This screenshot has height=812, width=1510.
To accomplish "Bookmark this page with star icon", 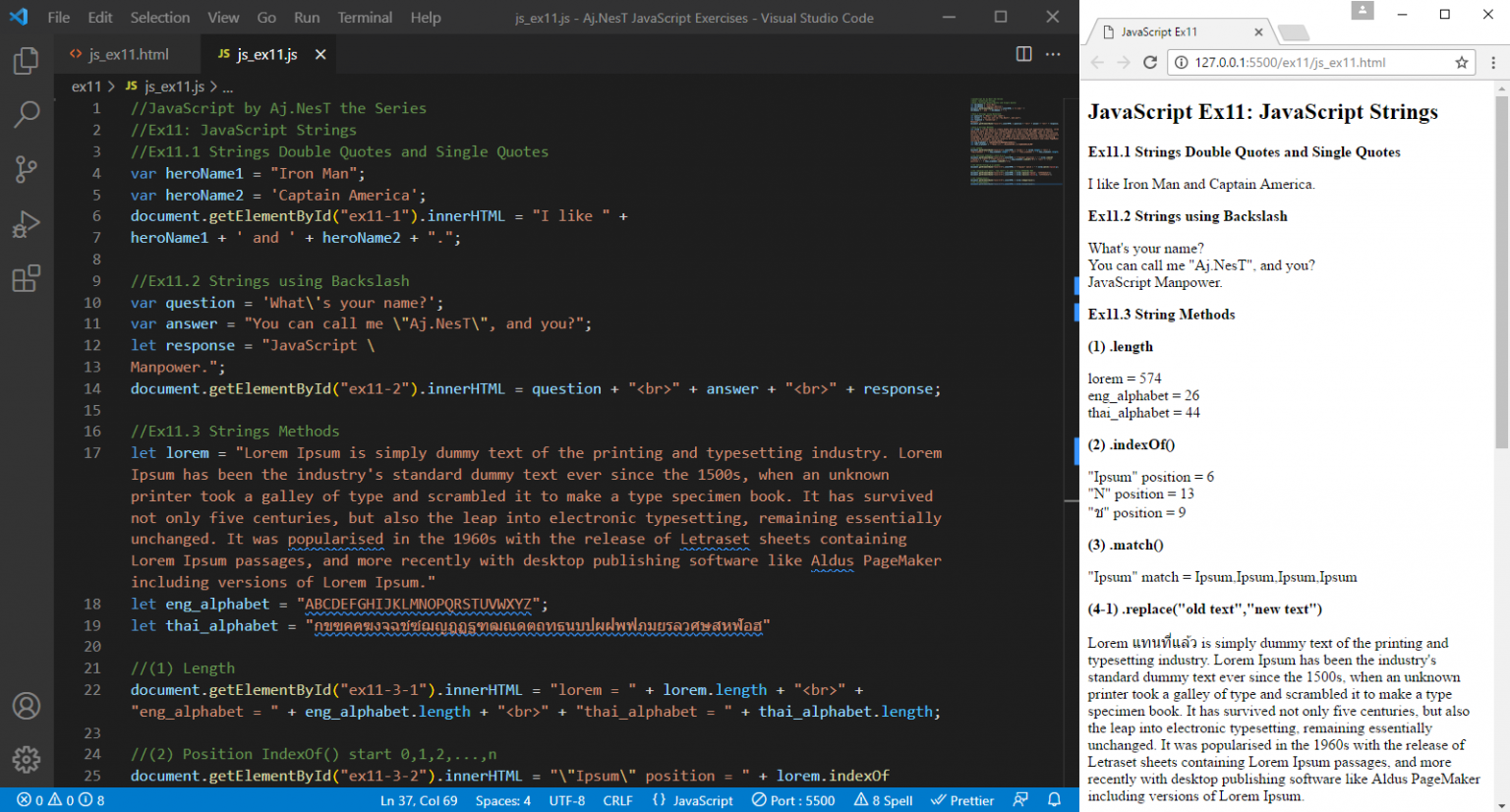I will pos(1462,62).
